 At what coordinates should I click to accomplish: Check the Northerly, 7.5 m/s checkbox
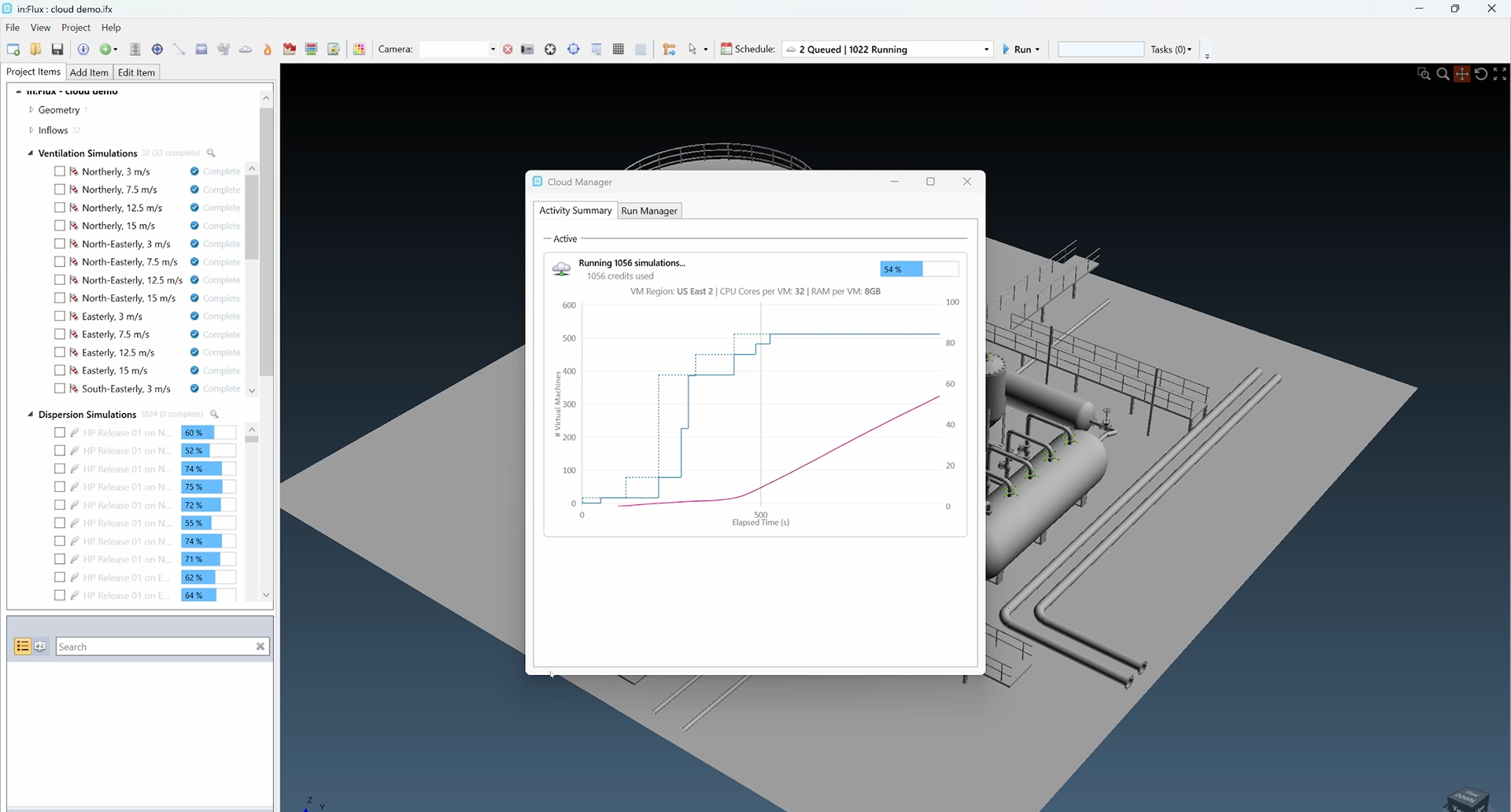pos(60,190)
